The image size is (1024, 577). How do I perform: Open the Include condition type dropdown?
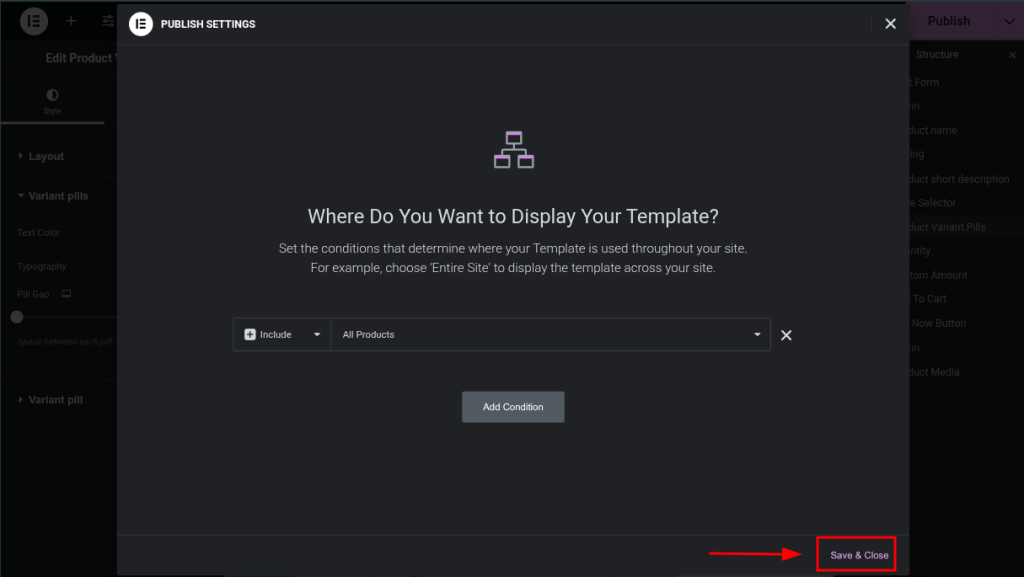point(282,335)
